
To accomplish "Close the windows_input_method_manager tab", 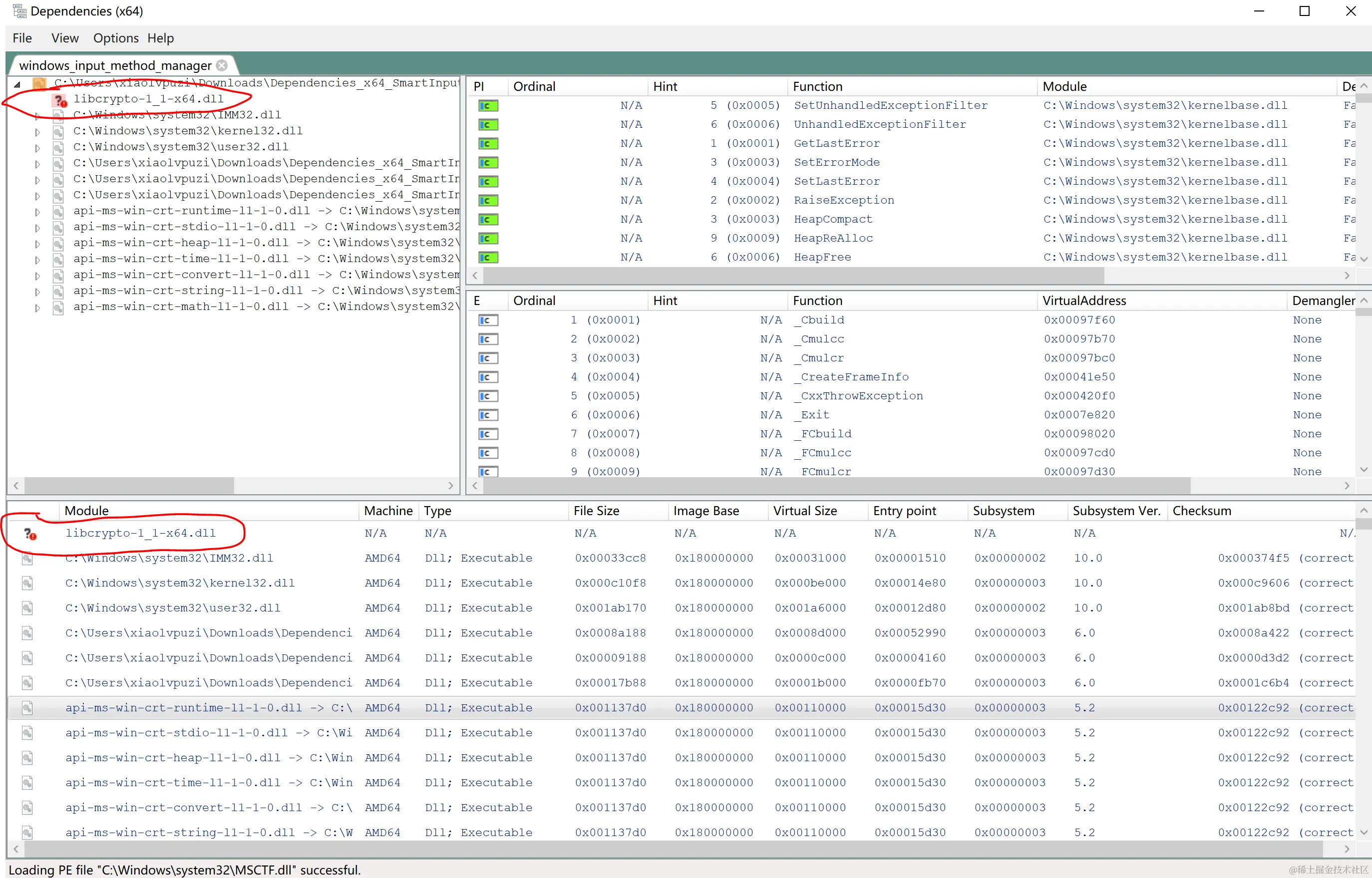I will click(x=222, y=65).
